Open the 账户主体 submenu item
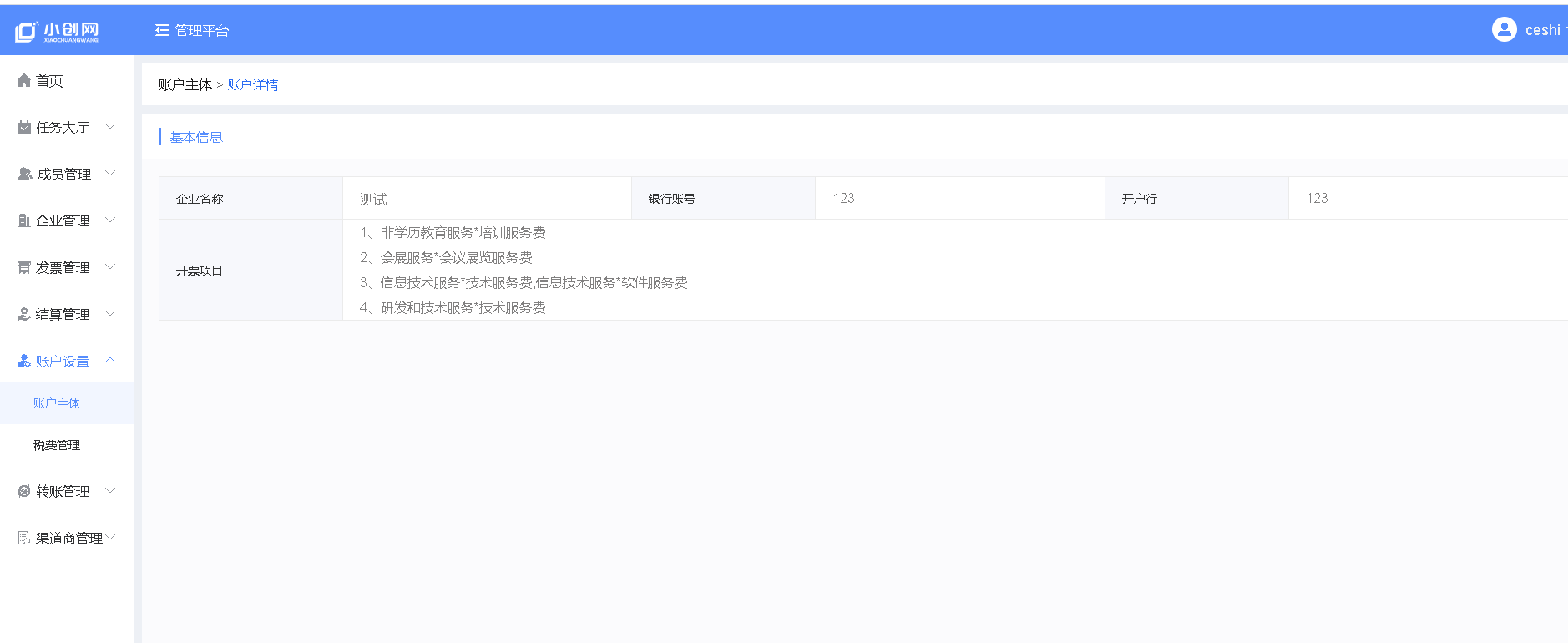1568x643 pixels. click(x=57, y=403)
